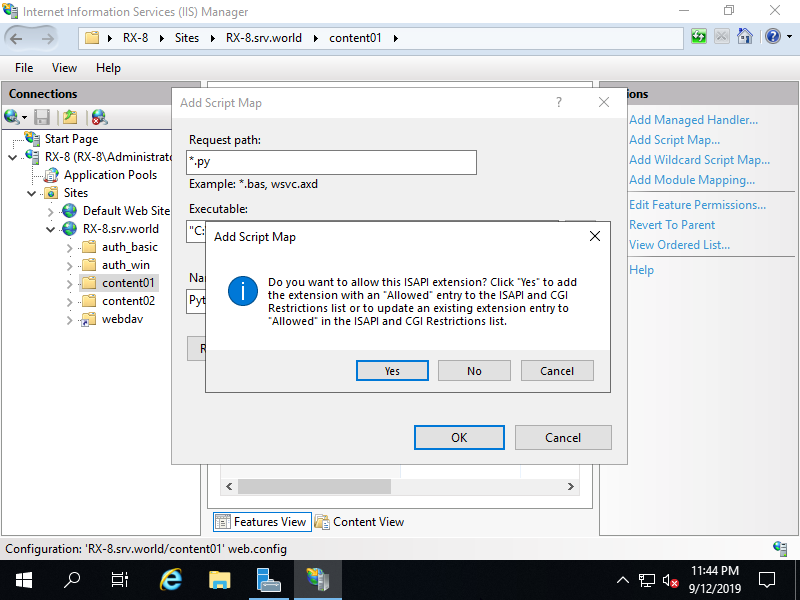Select Application Pools node
The image size is (800, 600).
point(110,175)
